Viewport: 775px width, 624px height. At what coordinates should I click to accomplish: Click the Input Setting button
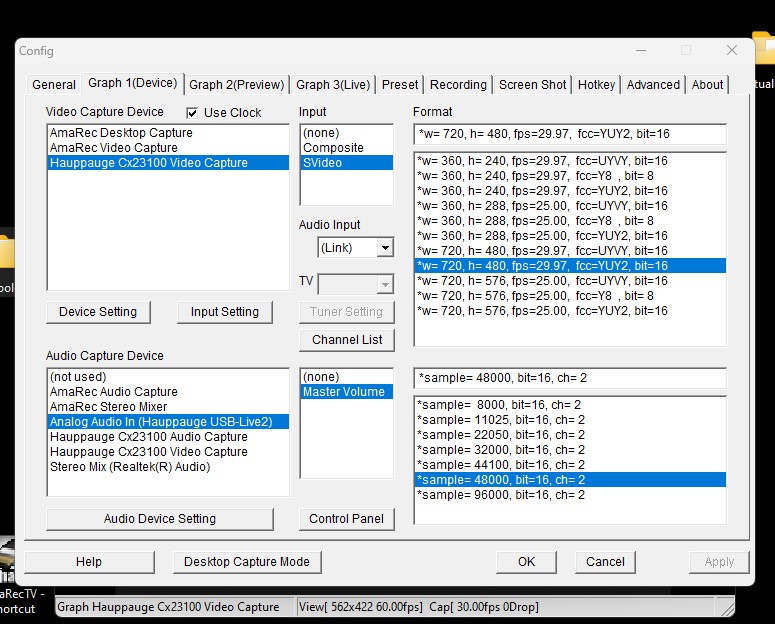pos(224,312)
